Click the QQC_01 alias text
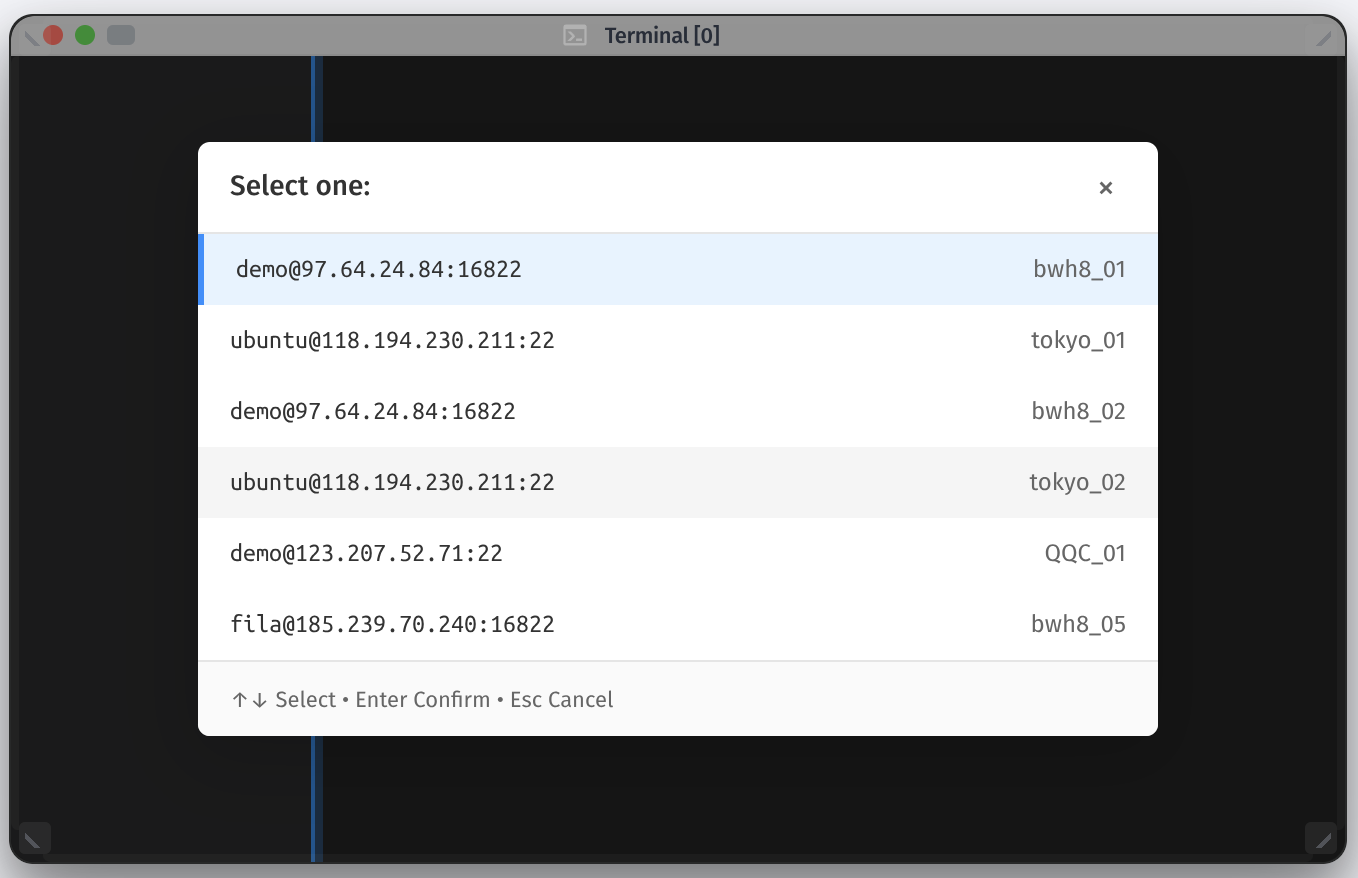This screenshot has width=1358, height=878. point(1085,553)
